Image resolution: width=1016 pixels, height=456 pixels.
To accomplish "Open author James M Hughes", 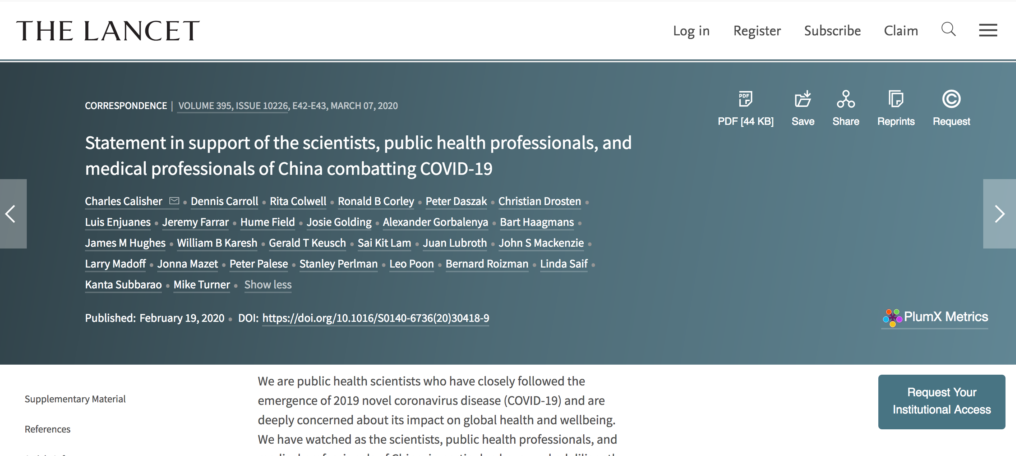I will (x=125, y=243).
